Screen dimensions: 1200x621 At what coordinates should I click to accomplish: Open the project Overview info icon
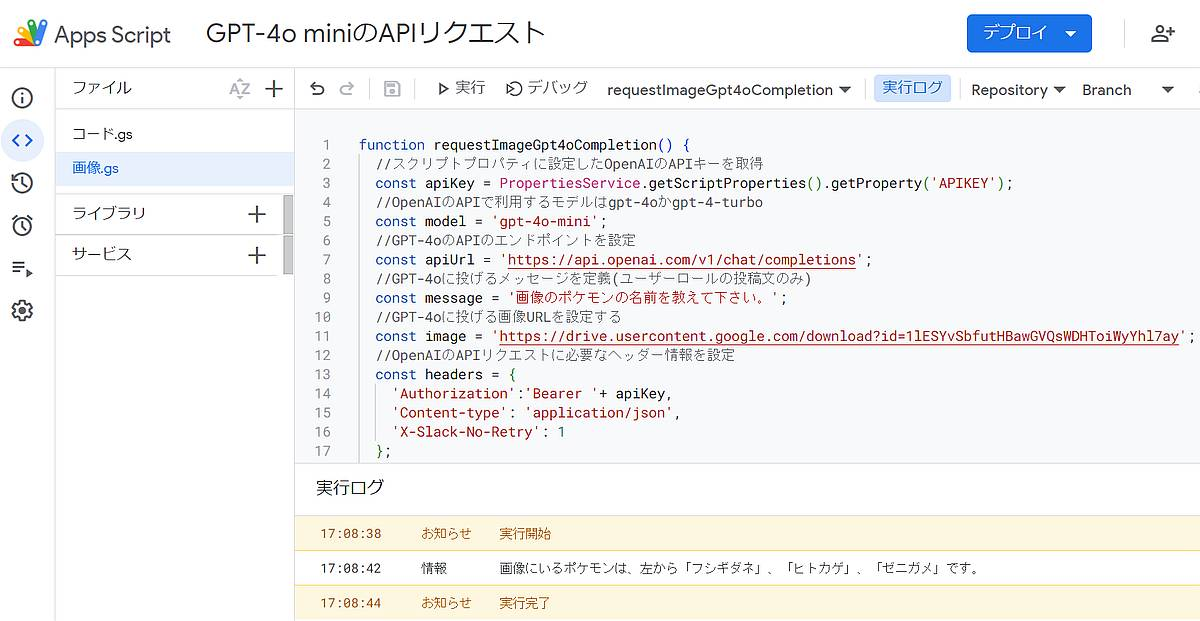click(22, 98)
